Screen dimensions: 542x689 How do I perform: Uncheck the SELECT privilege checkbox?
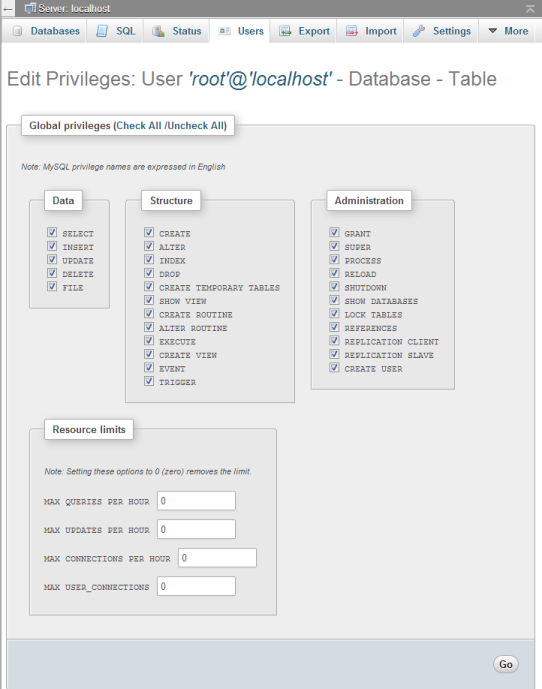(52, 232)
